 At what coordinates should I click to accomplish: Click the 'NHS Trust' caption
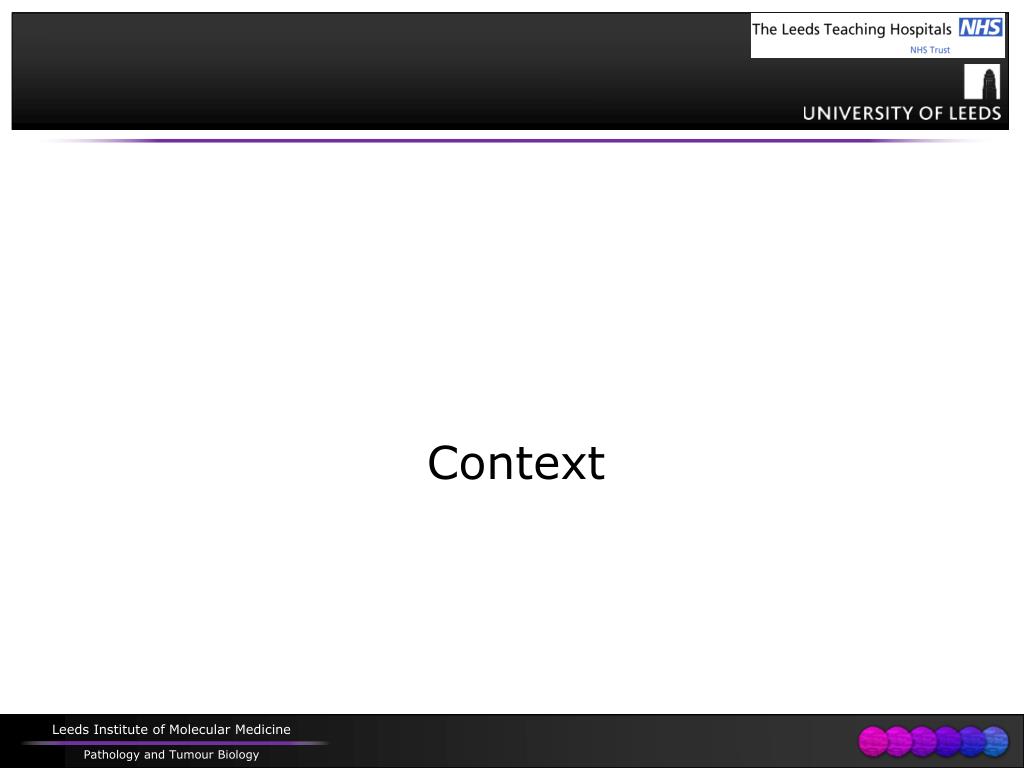pyautogui.click(x=930, y=50)
